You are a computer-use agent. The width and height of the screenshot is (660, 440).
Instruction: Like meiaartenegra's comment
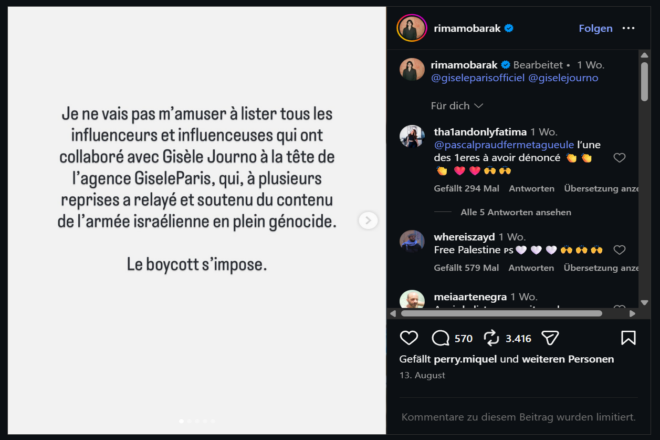(x=619, y=307)
